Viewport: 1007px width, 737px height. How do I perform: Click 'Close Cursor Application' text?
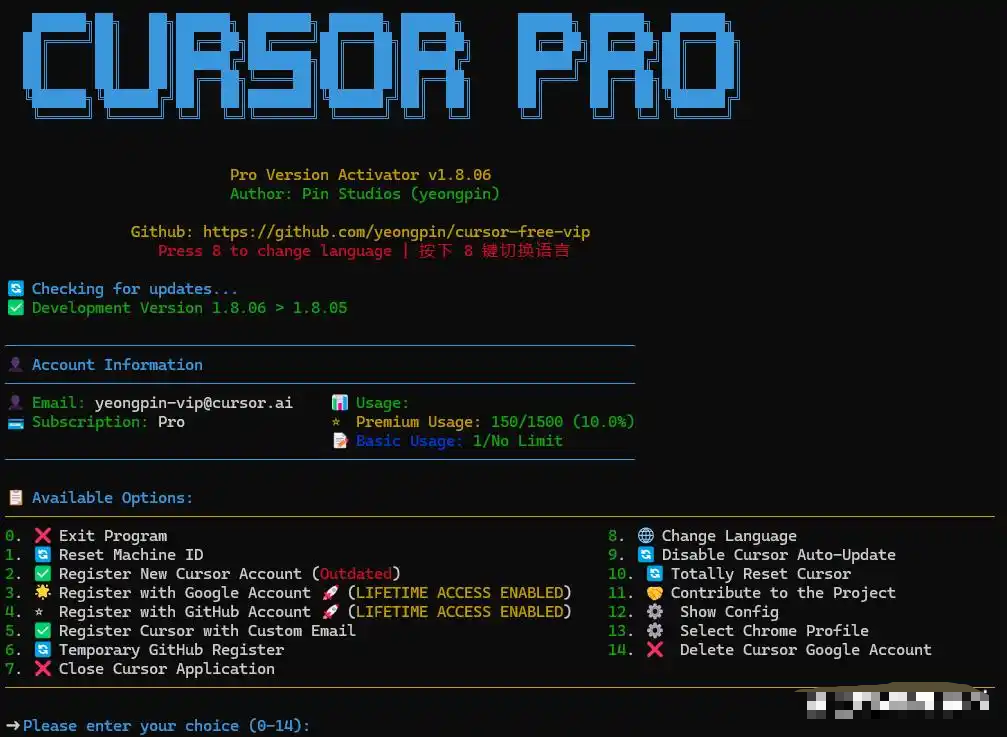point(167,669)
